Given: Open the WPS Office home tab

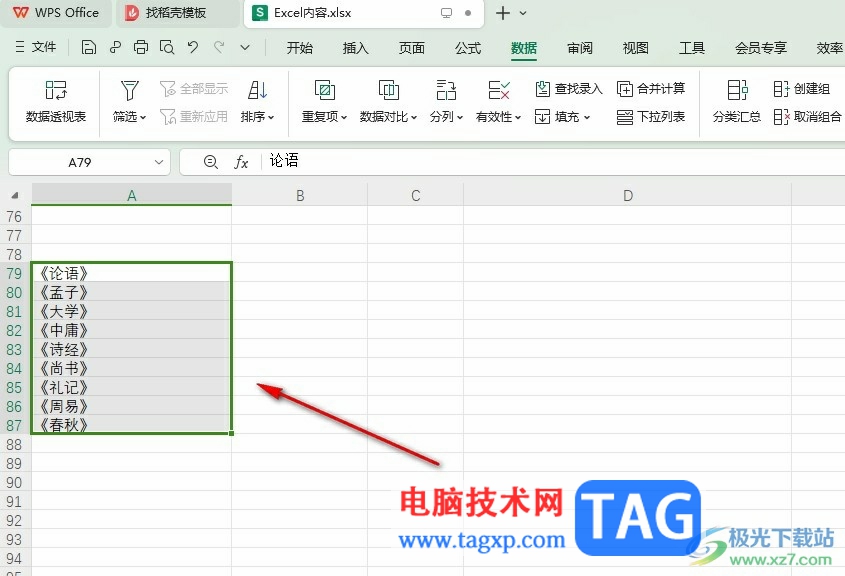Looking at the screenshot, I should tap(56, 13).
